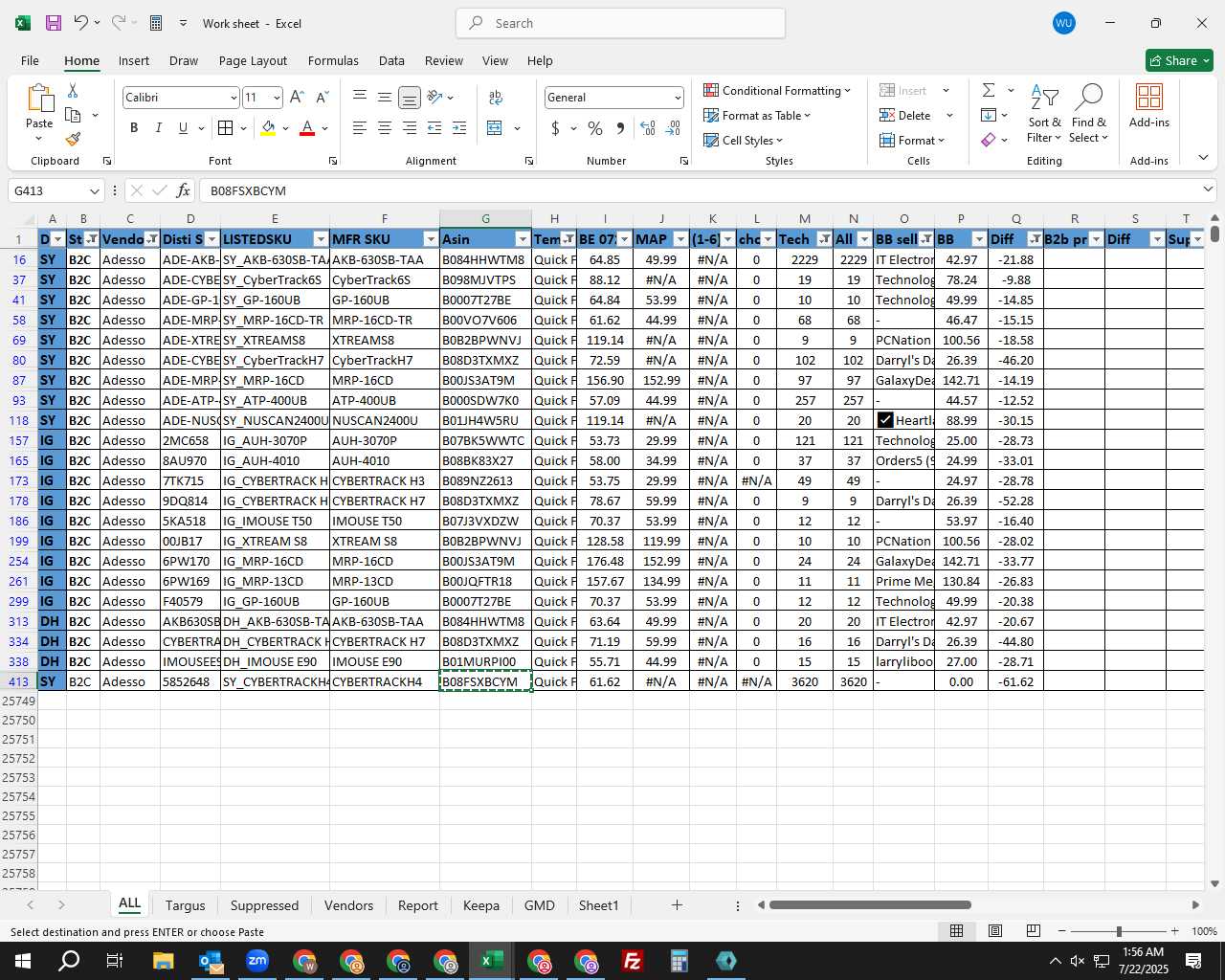1225x980 pixels.
Task: Toggle Underline formatting
Action: [183, 128]
